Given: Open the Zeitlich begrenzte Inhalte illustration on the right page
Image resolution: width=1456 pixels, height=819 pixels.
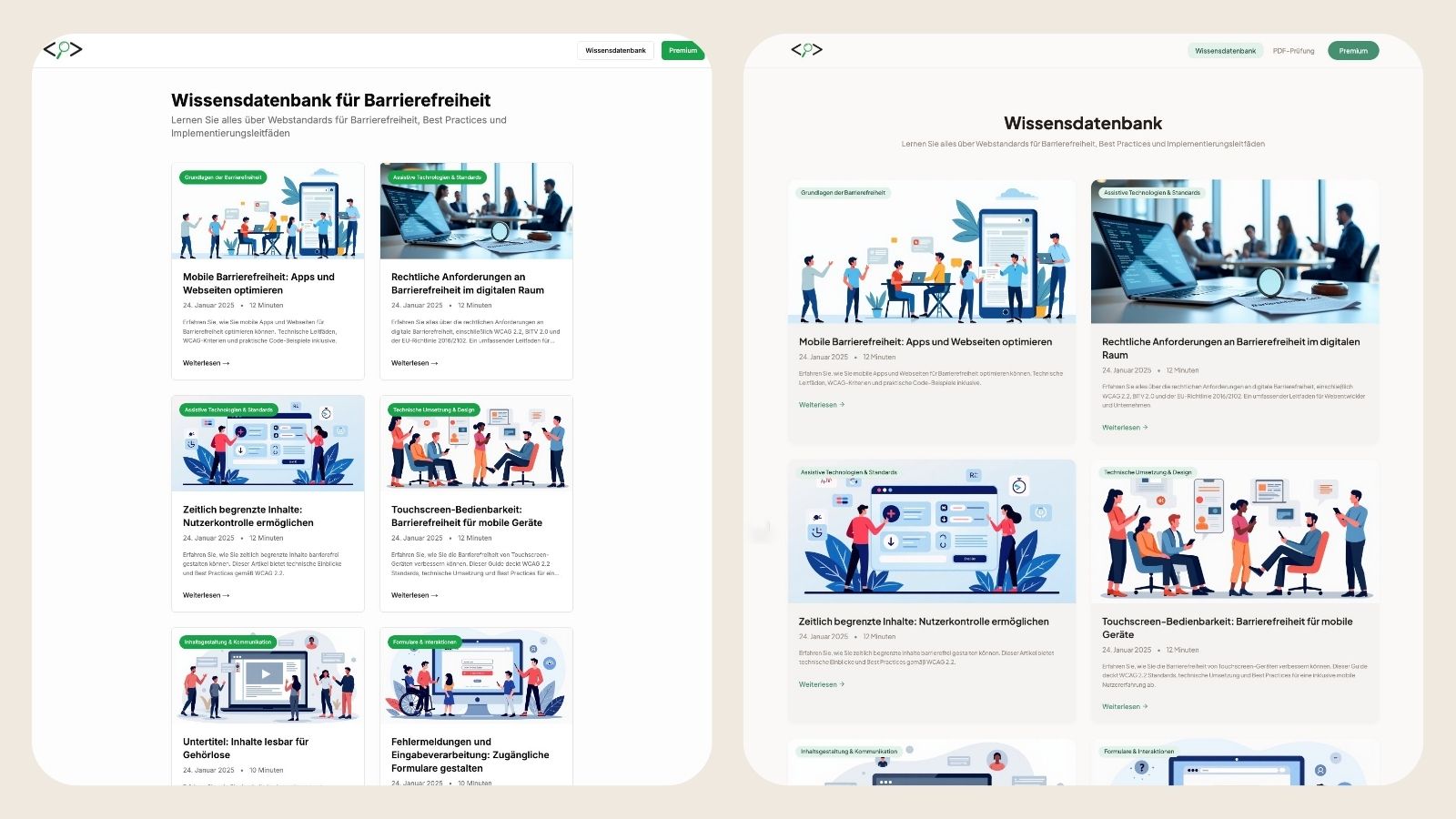Looking at the screenshot, I should (x=932, y=531).
